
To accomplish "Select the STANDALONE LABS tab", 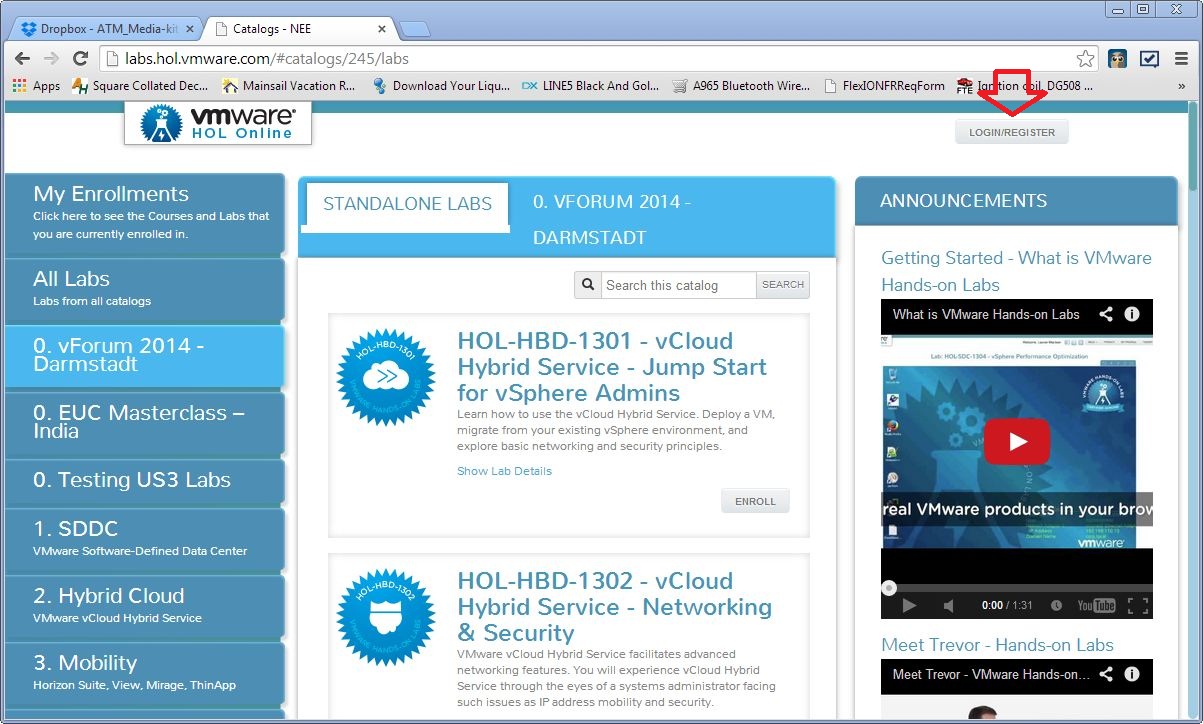I will tap(404, 204).
